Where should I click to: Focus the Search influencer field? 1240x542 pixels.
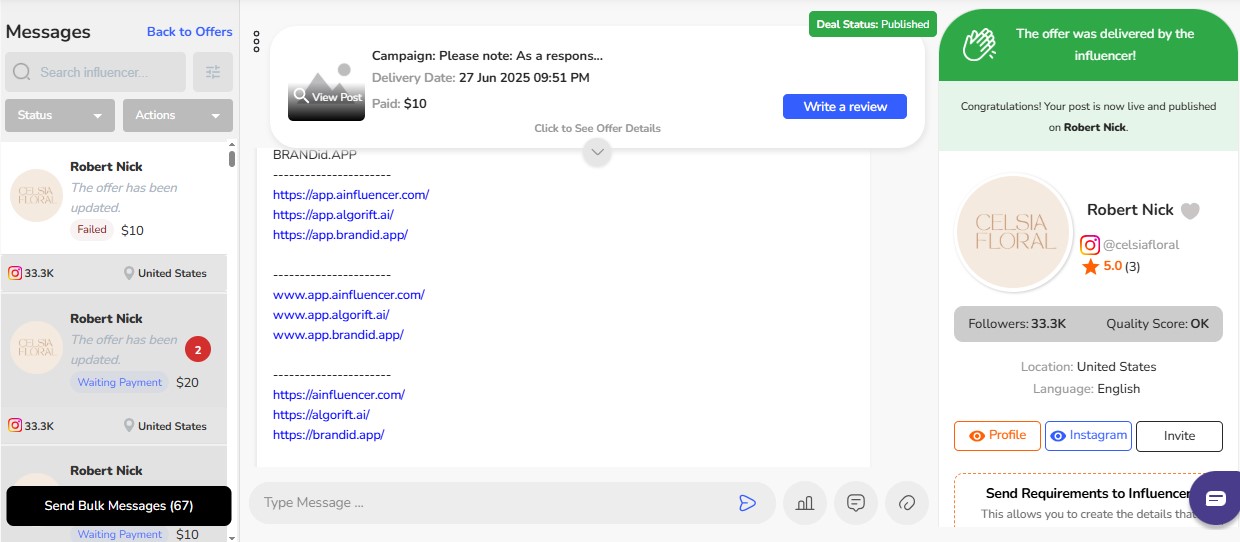(96, 72)
